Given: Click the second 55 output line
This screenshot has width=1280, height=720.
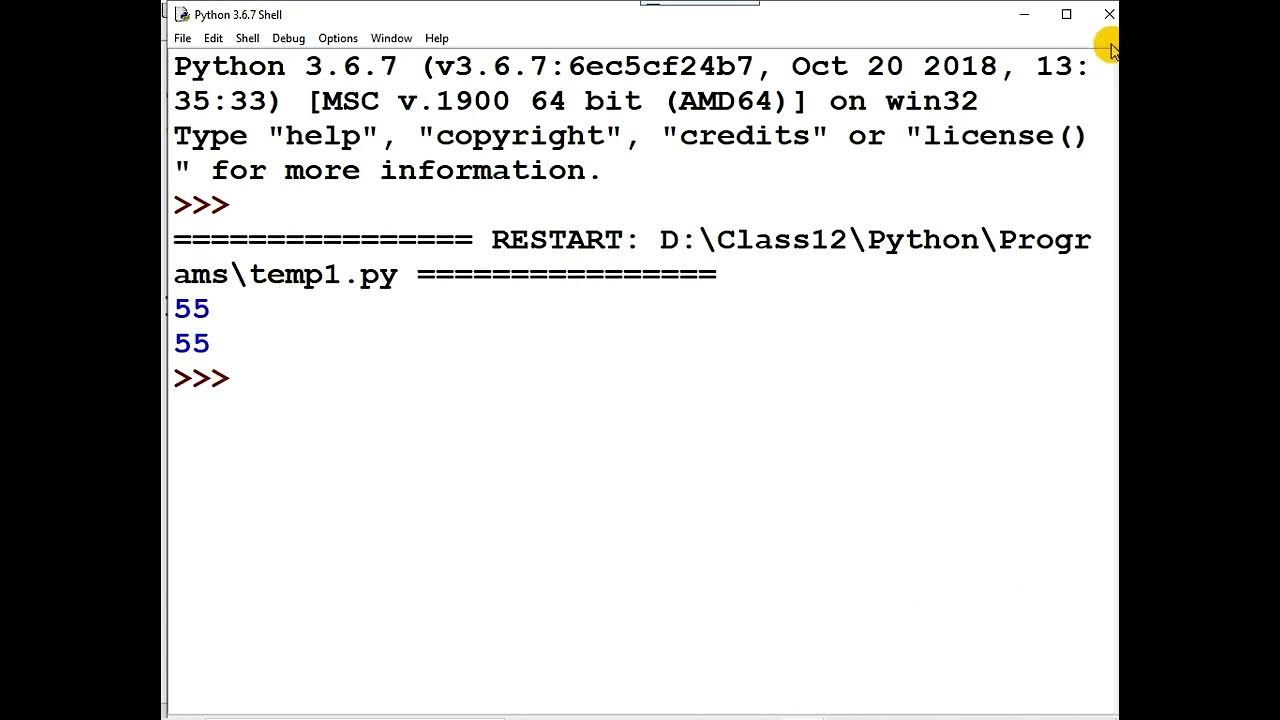Looking at the screenshot, I should point(192,344).
